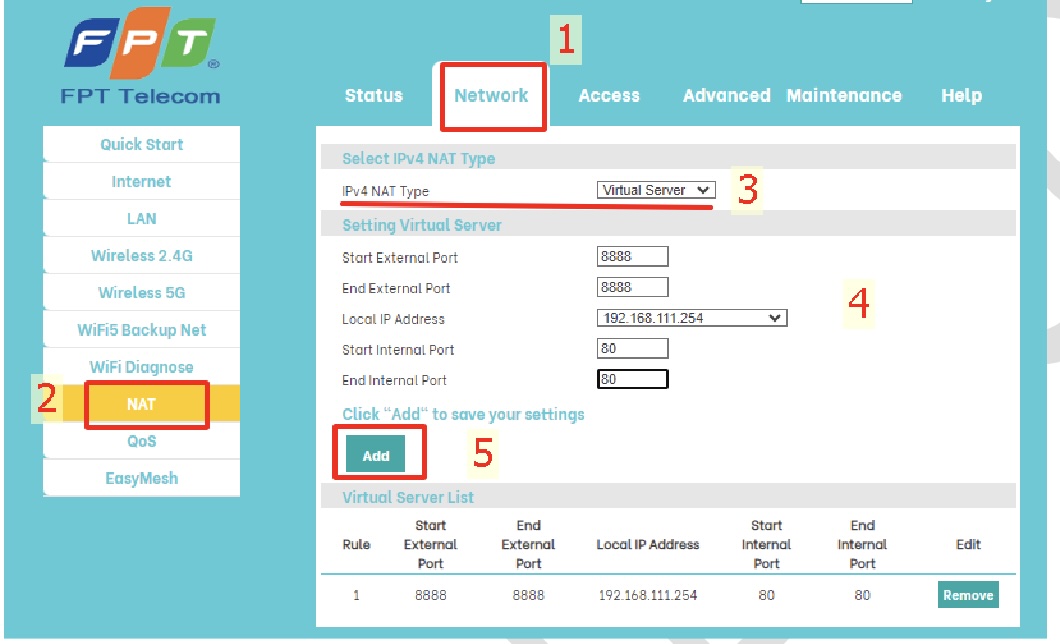Open the Help section

tap(961, 95)
